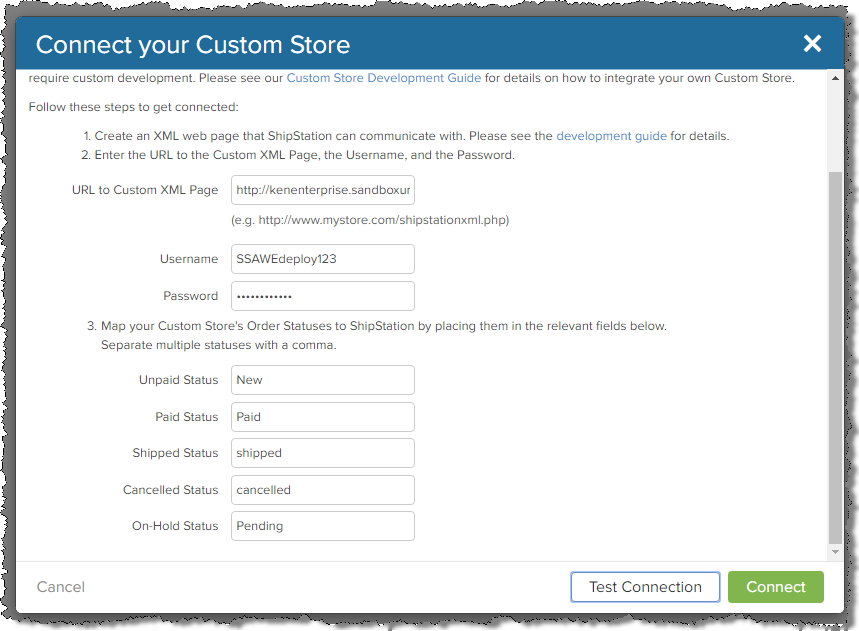Click the On-Hold Status field
The height and width of the screenshot is (631, 859).
(x=323, y=526)
